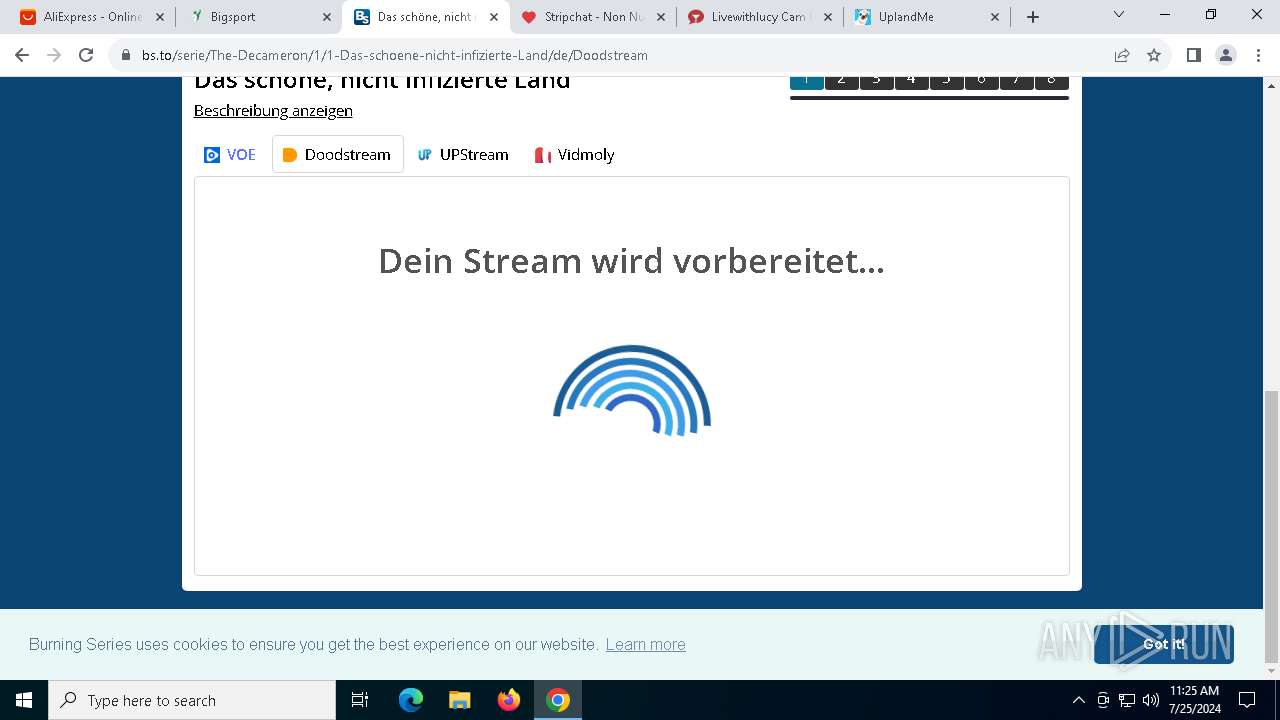Open the Chrome profile menu
The height and width of the screenshot is (720, 1280).
click(x=1226, y=55)
